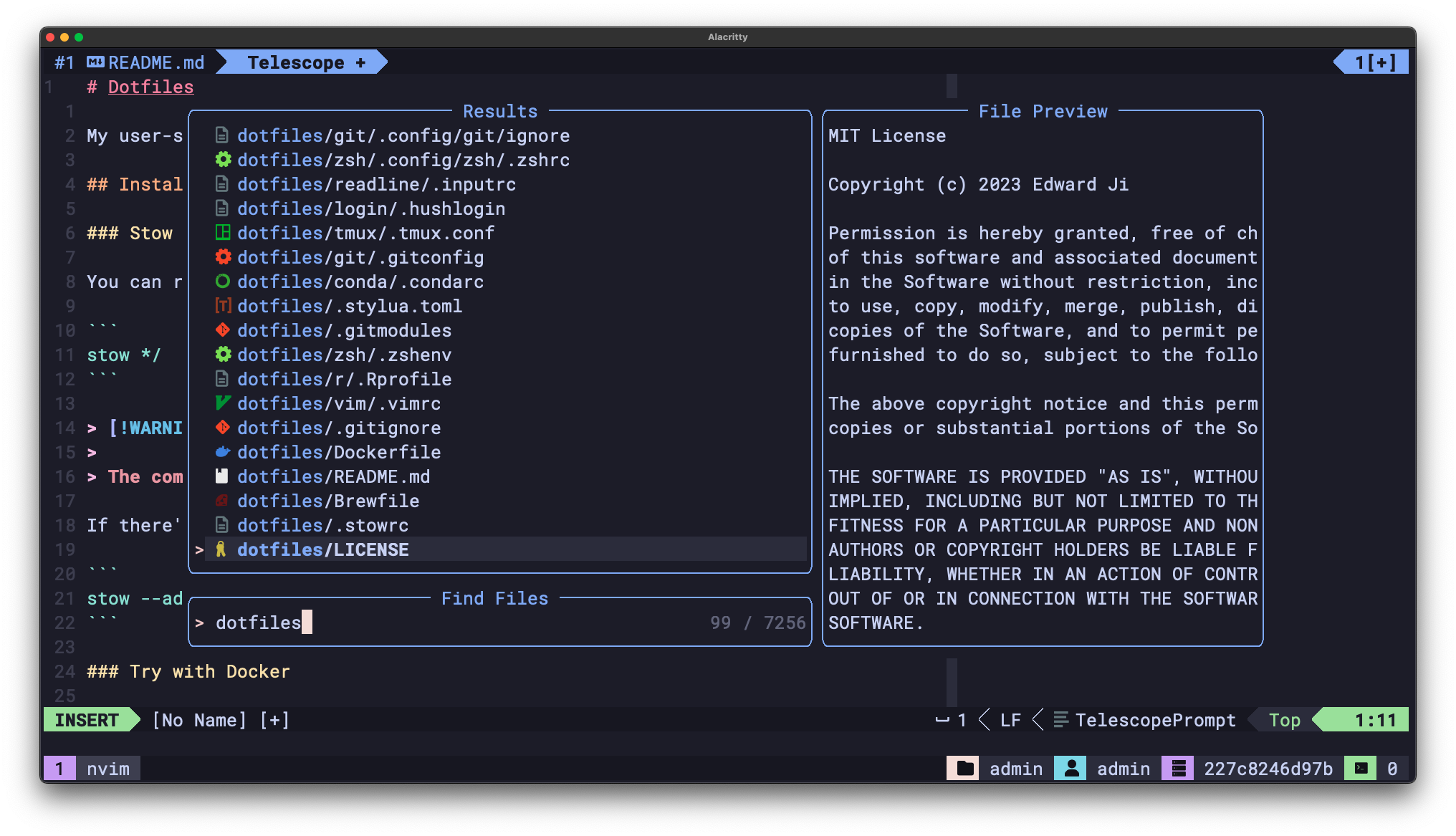
Task: Click the scrollbar thumb in editor window
Action: point(952,86)
